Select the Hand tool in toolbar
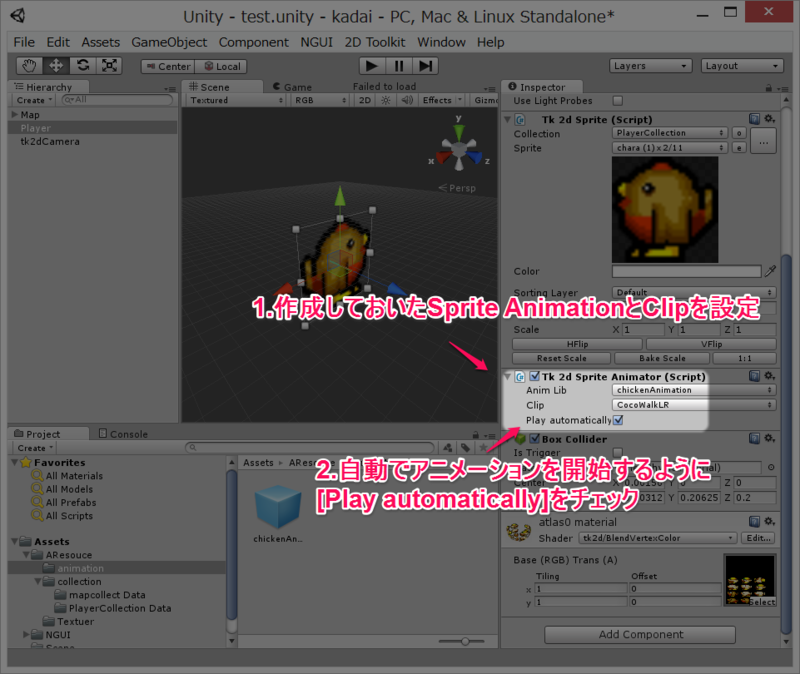Image resolution: width=800 pixels, height=674 pixels. point(29,66)
